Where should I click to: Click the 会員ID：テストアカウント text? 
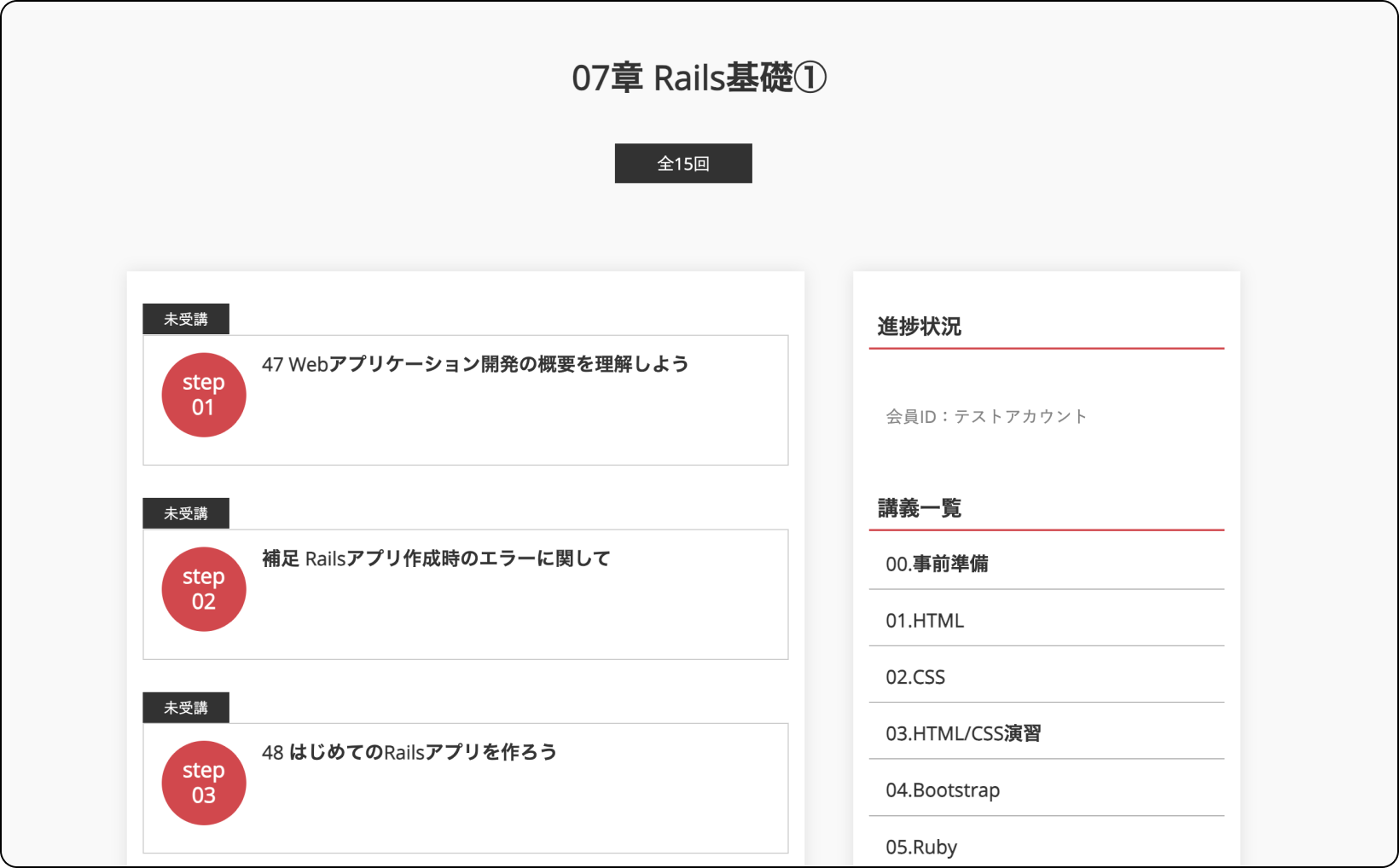coord(986,416)
